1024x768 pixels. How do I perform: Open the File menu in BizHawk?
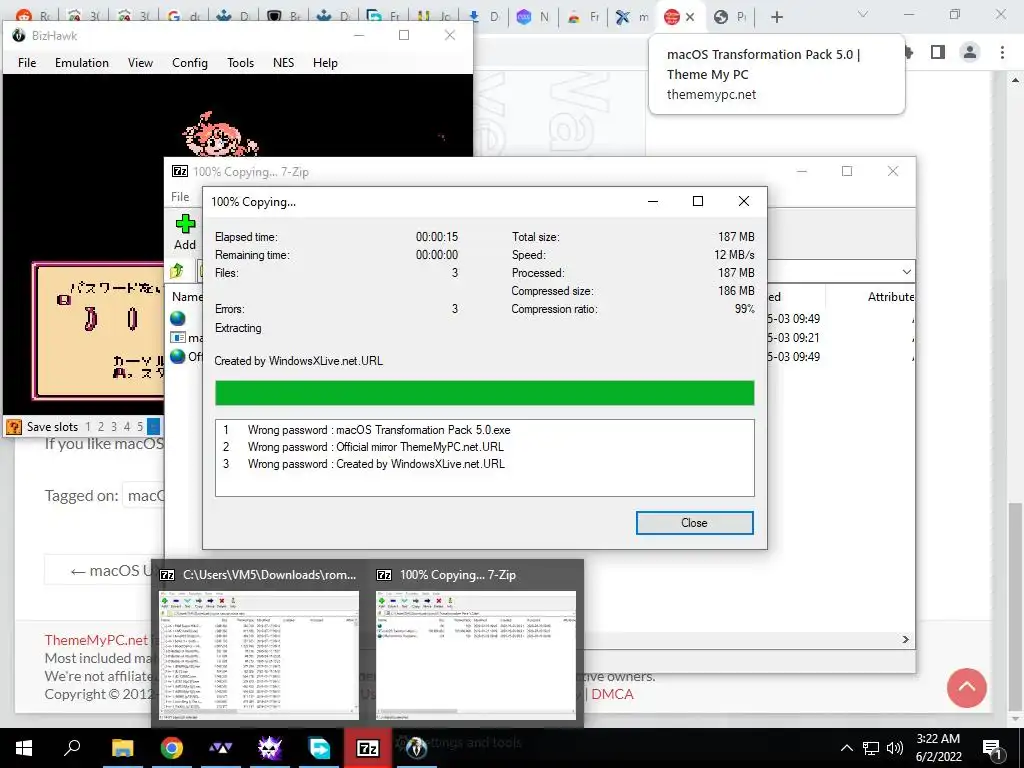click(27, 63)
